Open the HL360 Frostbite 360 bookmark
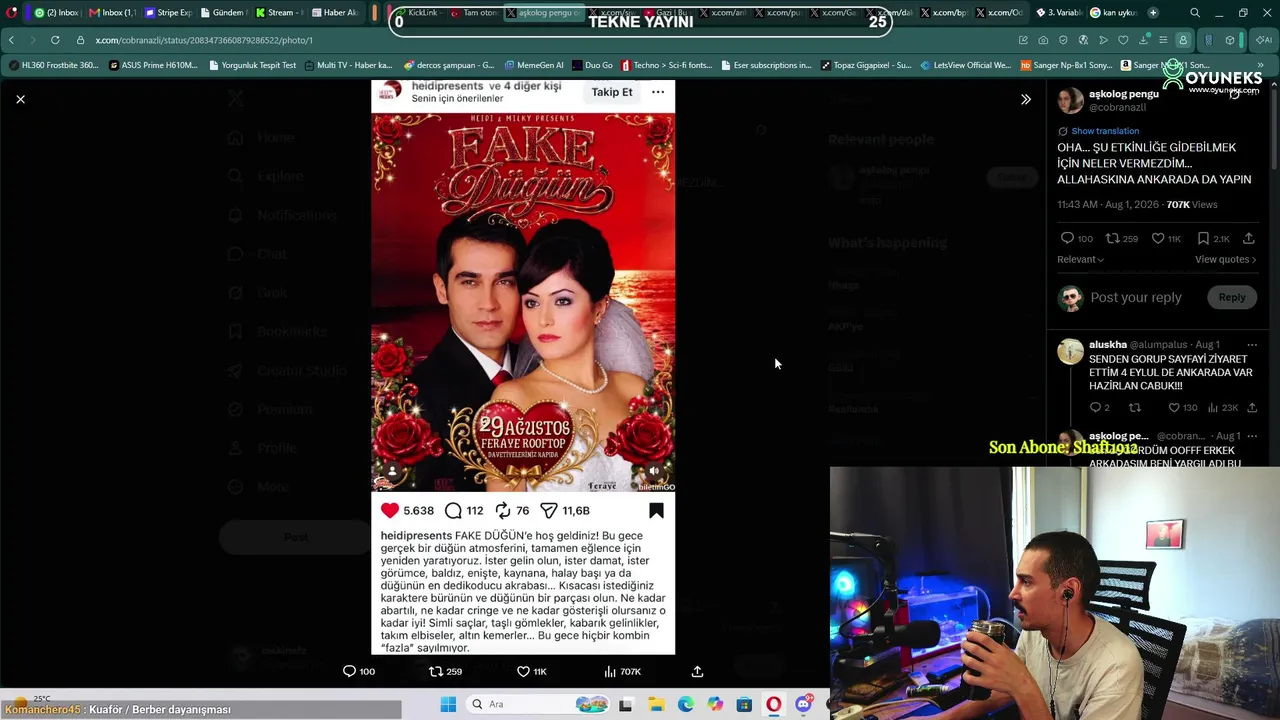The height and width of the screenshot is (720, 1280). (x=54, y=65)
